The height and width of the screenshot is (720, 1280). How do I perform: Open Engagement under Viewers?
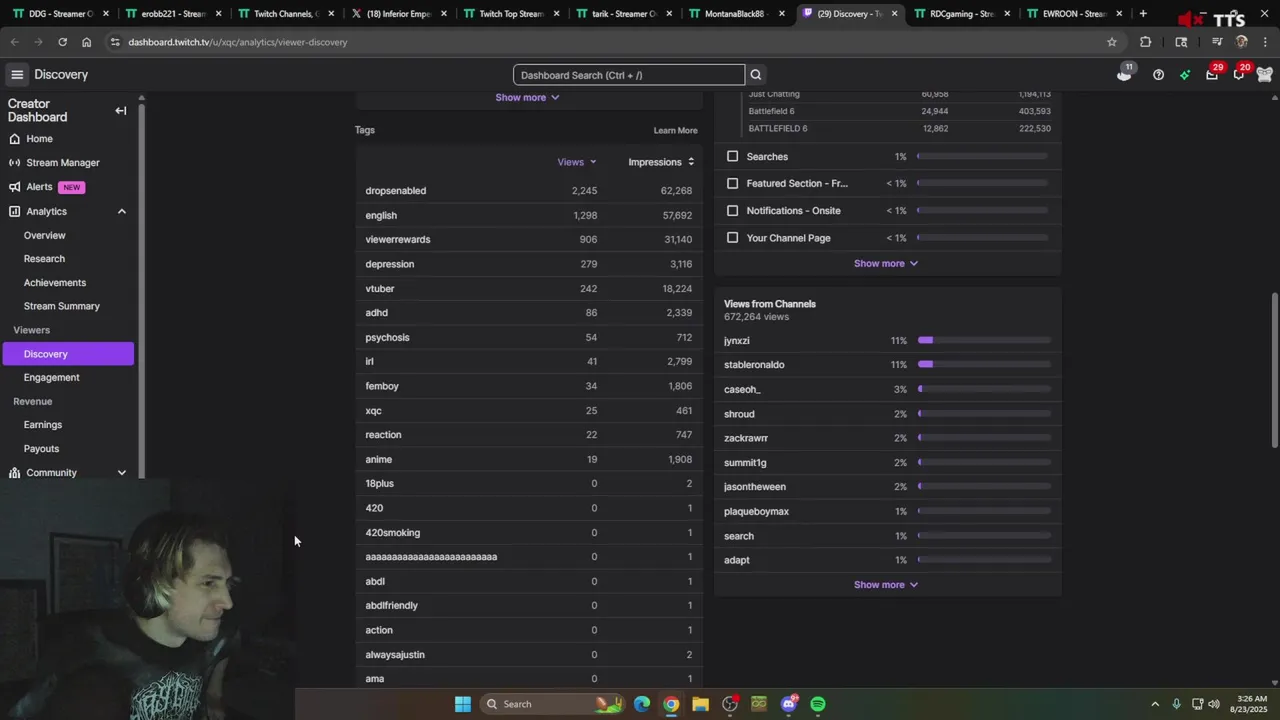52,378
